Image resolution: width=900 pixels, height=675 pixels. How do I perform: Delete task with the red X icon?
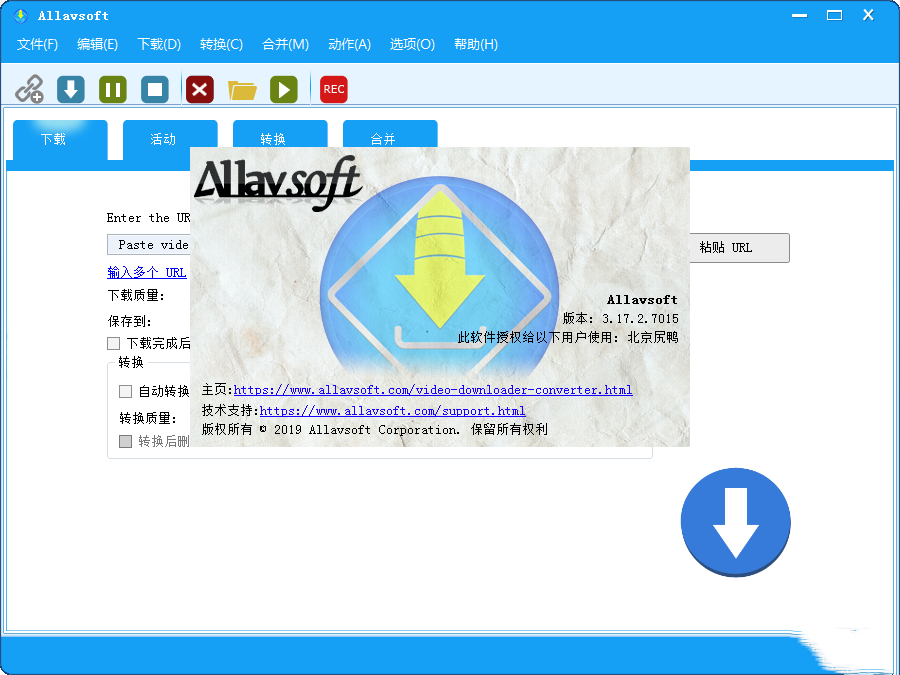(200, 90)
